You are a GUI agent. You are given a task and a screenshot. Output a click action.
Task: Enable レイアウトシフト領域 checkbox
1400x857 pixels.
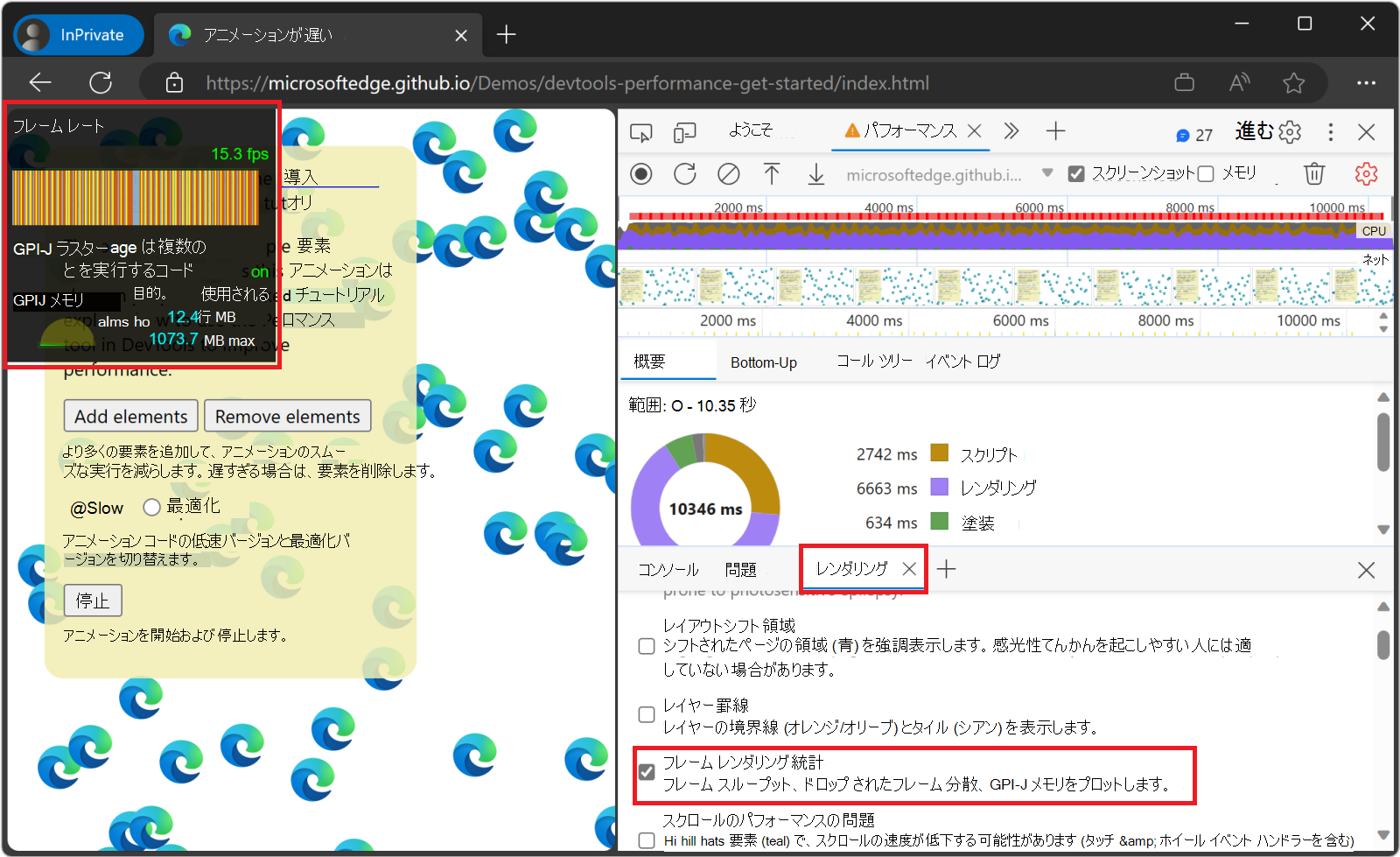coord(647,646)
